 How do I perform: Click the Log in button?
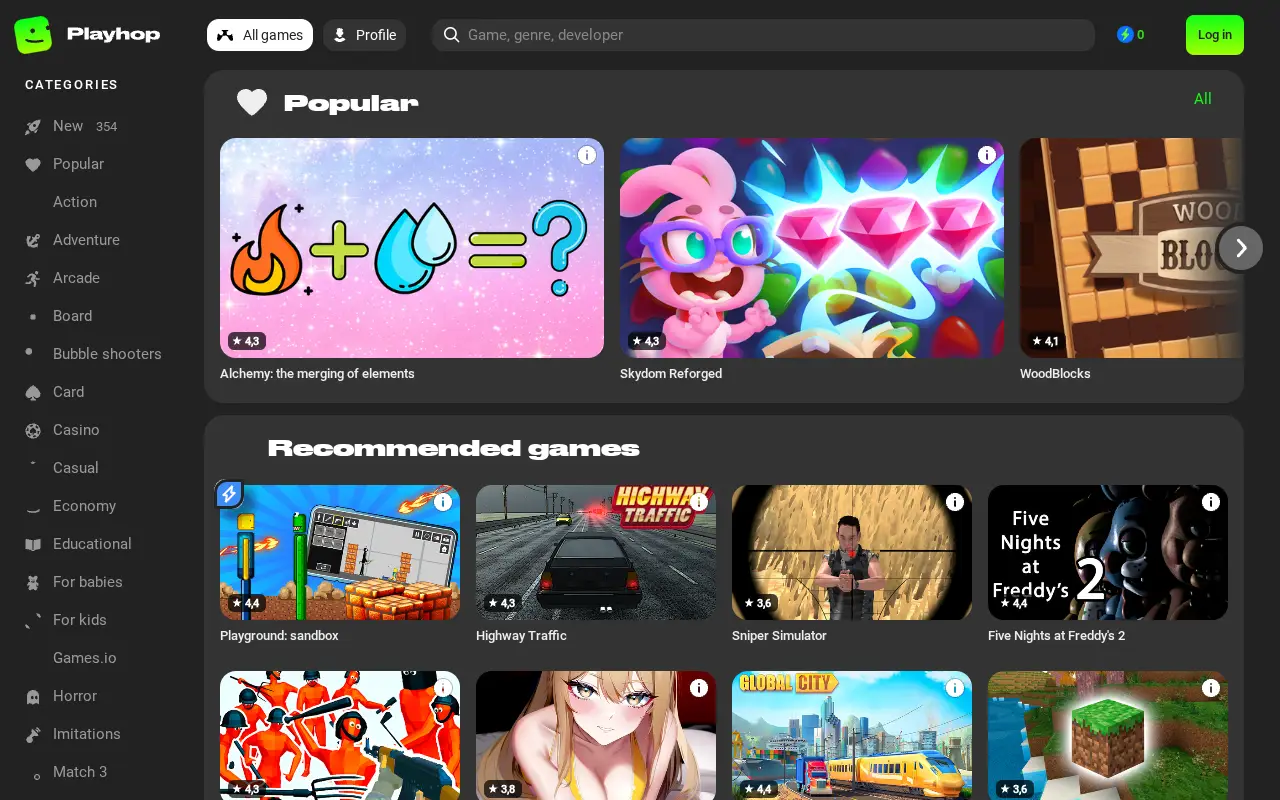tap(1215, 35)
